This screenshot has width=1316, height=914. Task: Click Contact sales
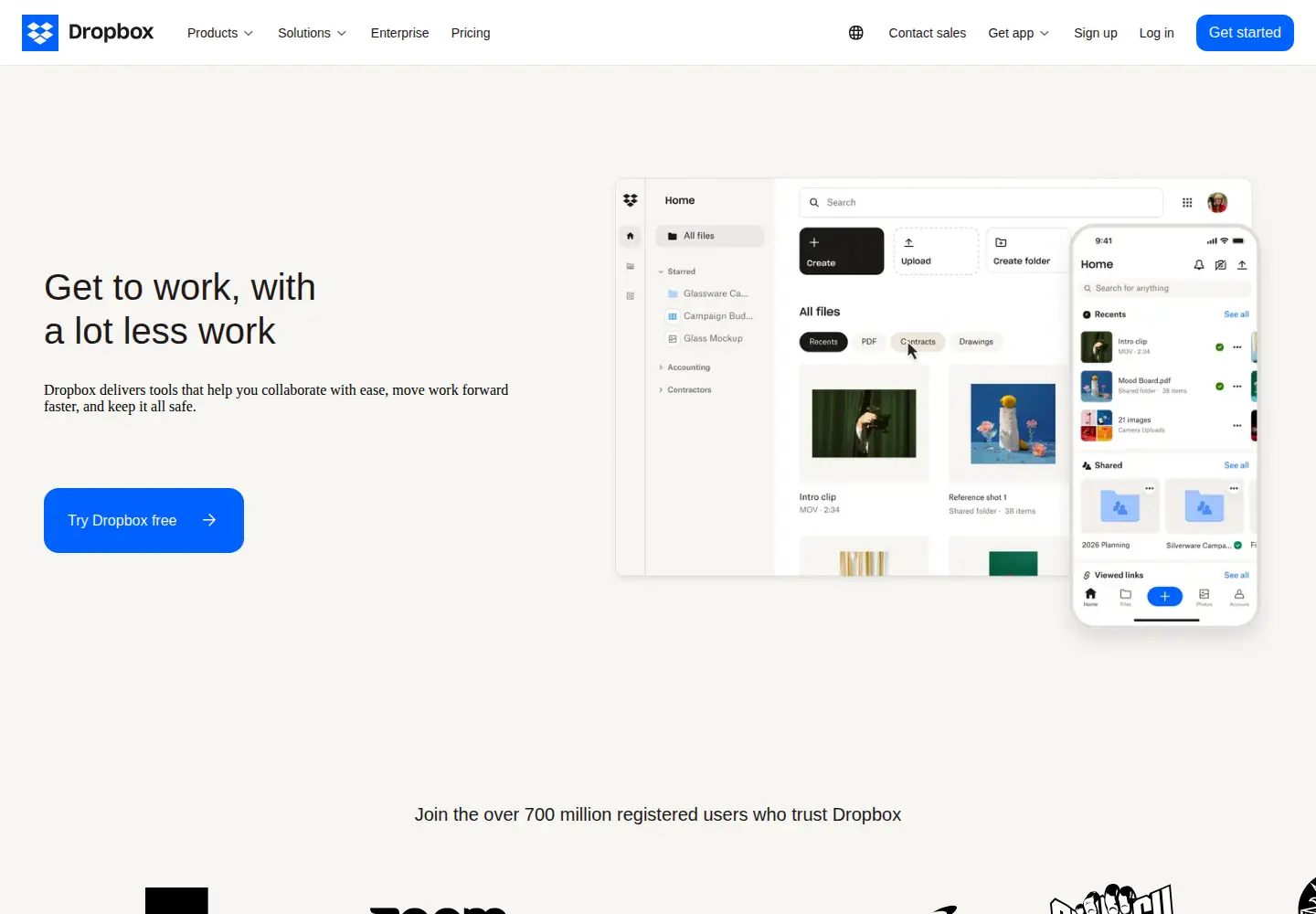point(928,33)
